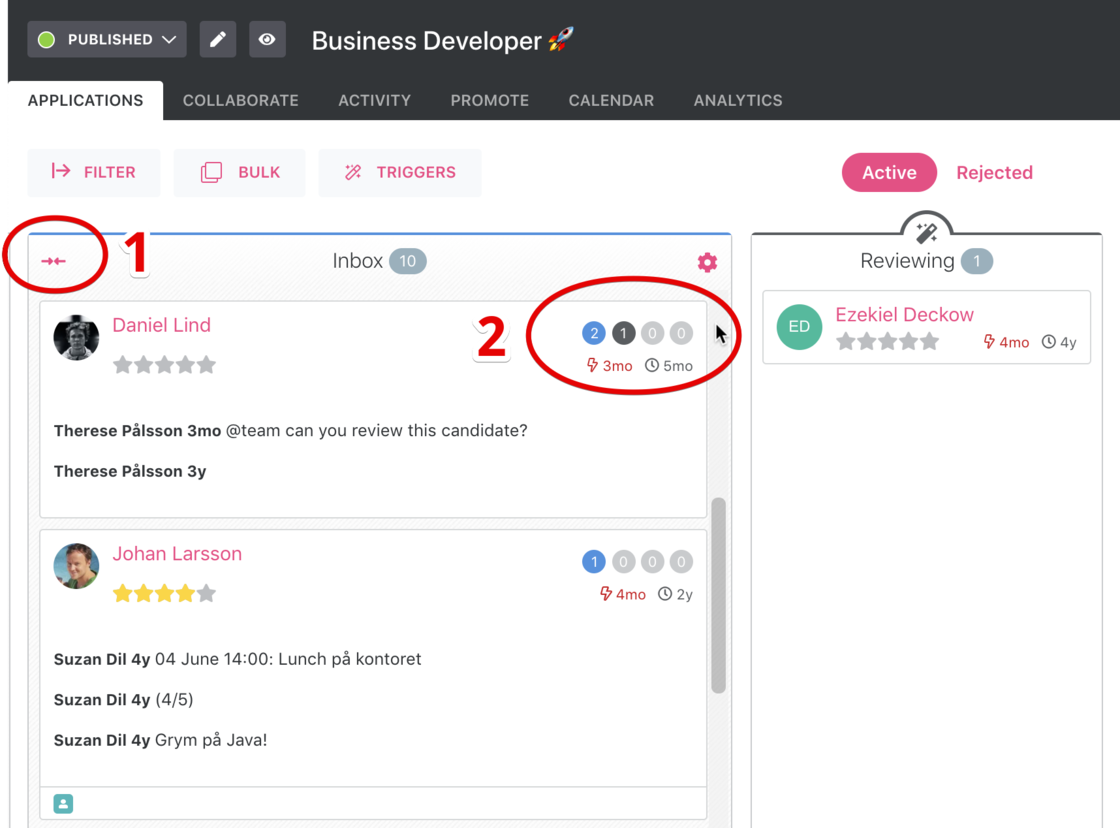
Task: Click the 5mo clock time indicator
Action: 669,366
